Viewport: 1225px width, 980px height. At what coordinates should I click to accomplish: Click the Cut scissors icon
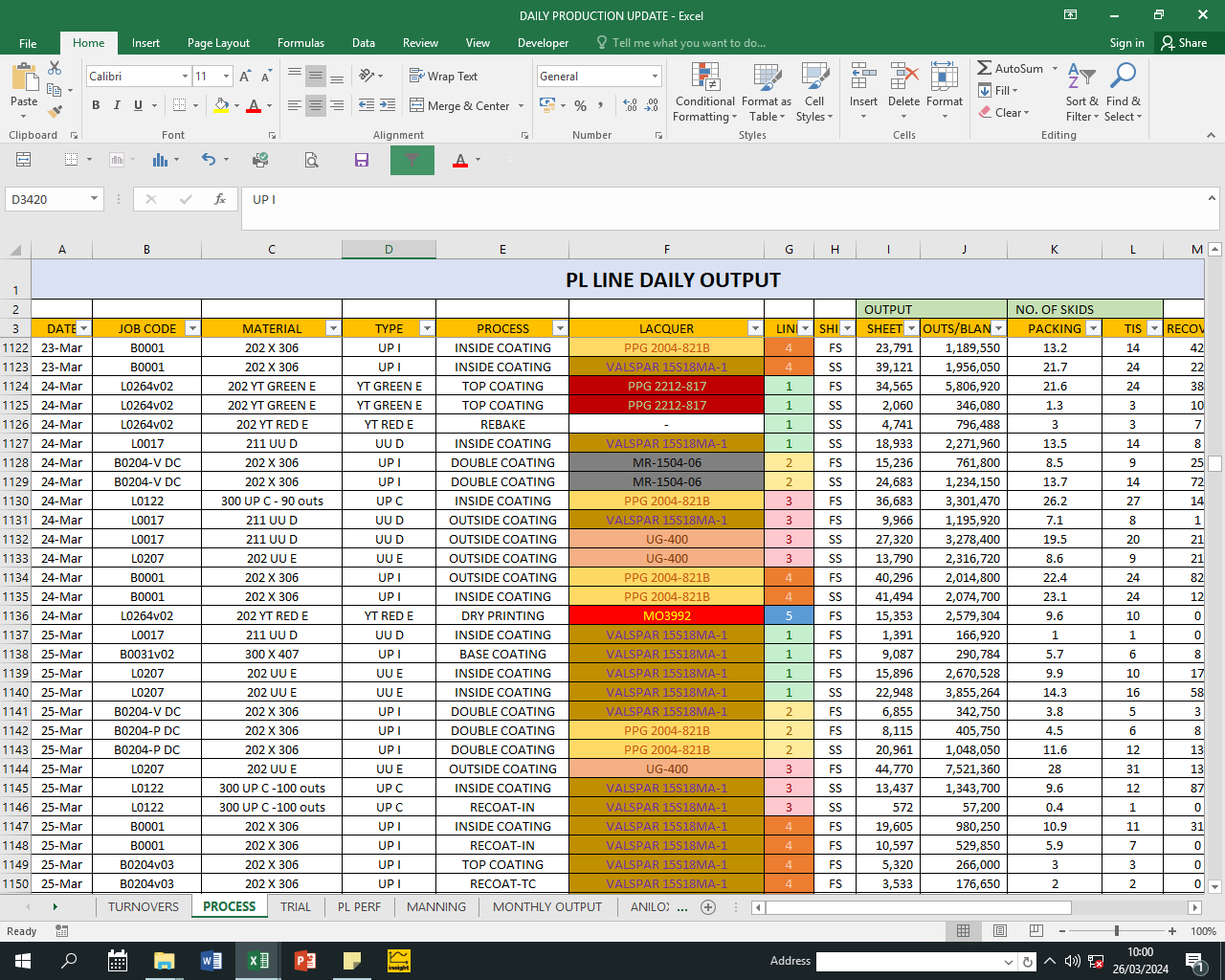(x=55, y=68)
